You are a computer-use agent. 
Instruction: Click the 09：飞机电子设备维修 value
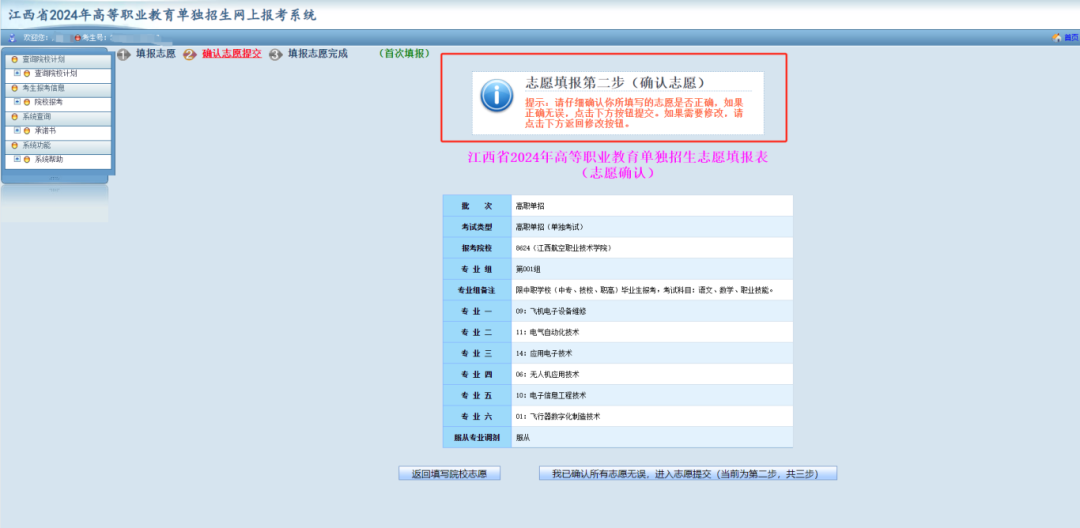pos(550,311)
